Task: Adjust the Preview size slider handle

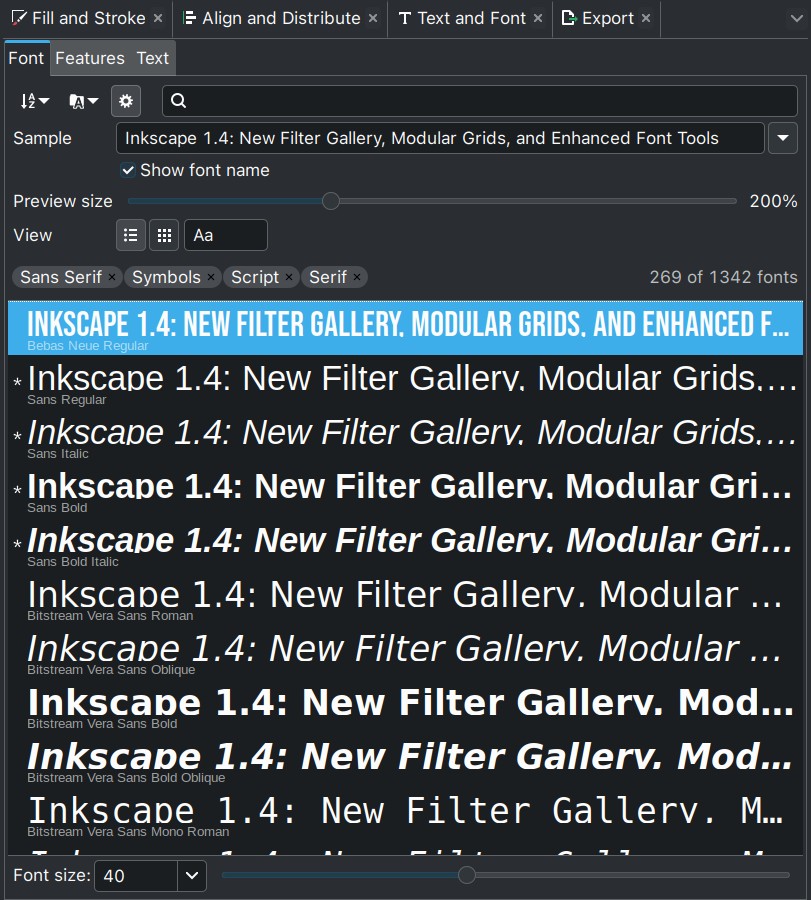Action: click(x=331, y=201)
